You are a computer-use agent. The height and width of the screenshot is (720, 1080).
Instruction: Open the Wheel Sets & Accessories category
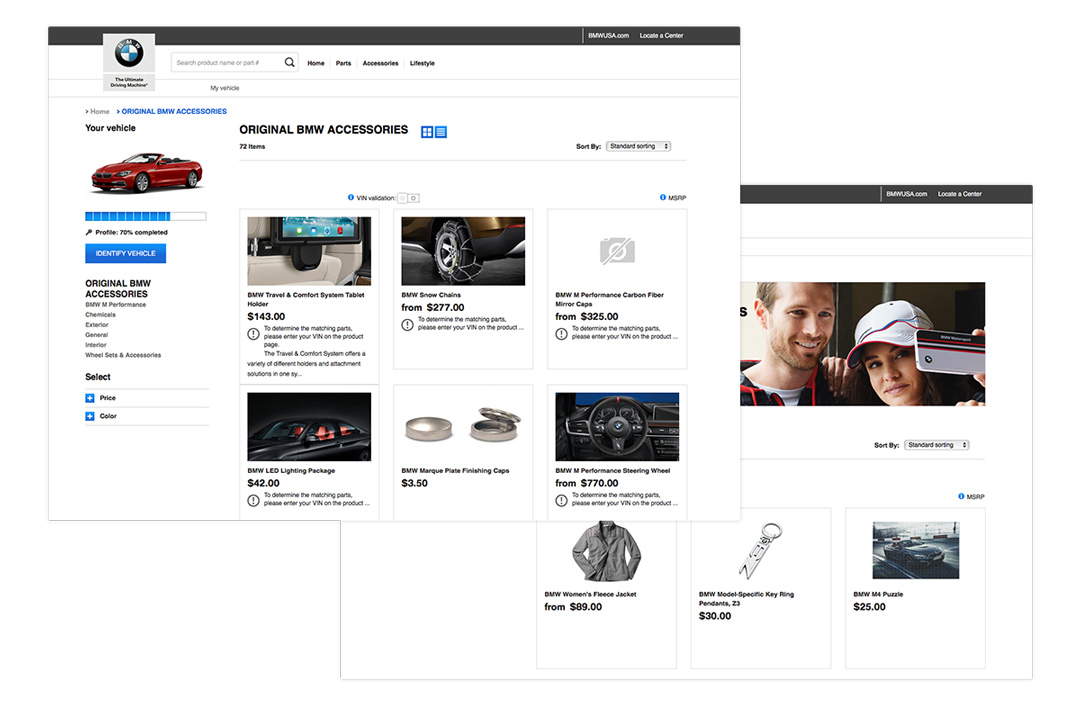click(x=123, y=356)
